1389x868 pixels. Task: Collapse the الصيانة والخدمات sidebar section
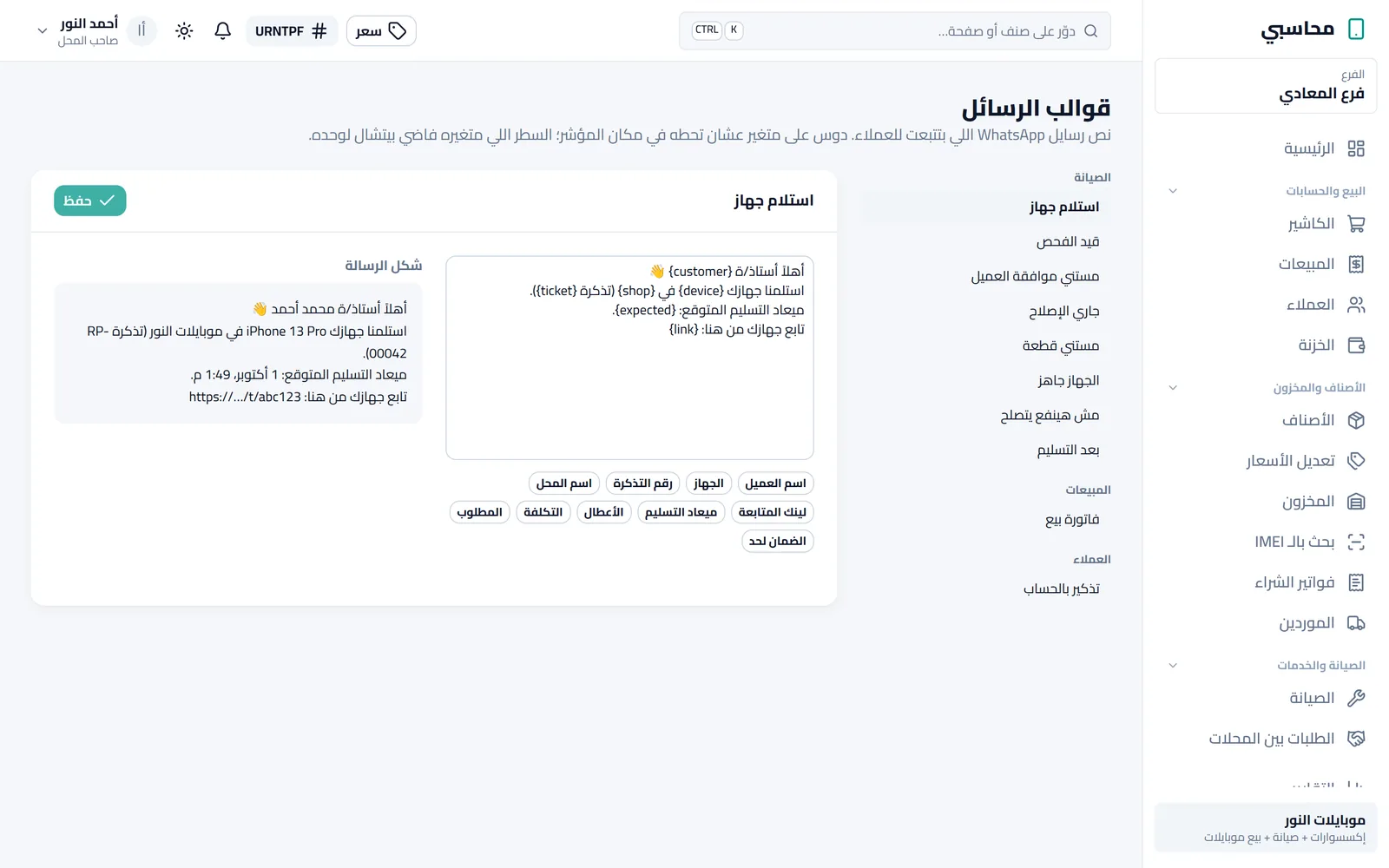pos(1266,666)
